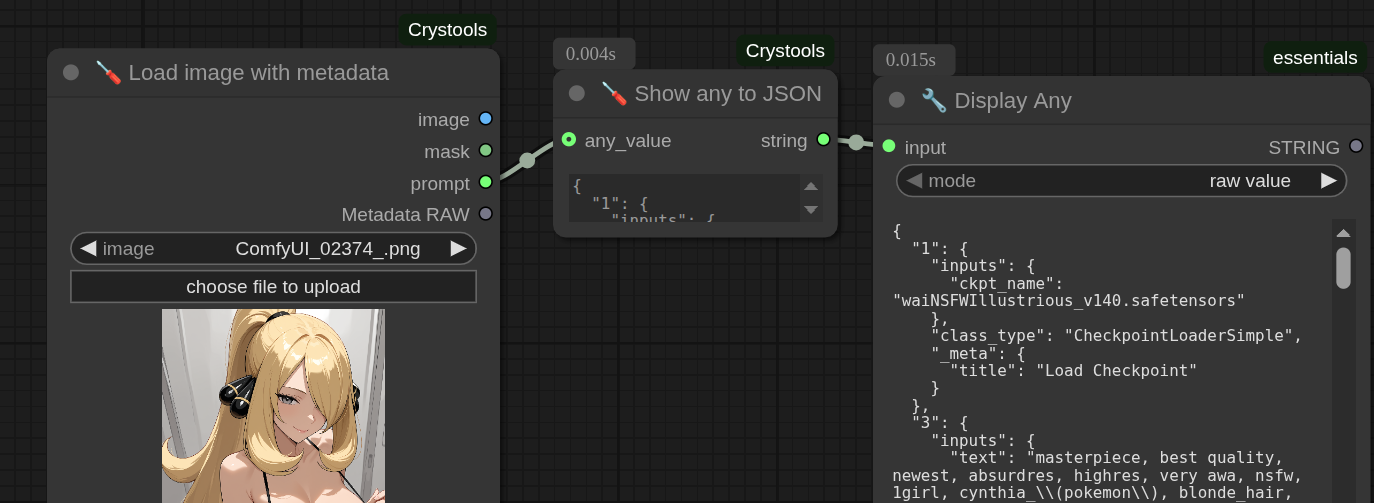
Task: Select next image with right arrow
Action: tap(458, 248)
